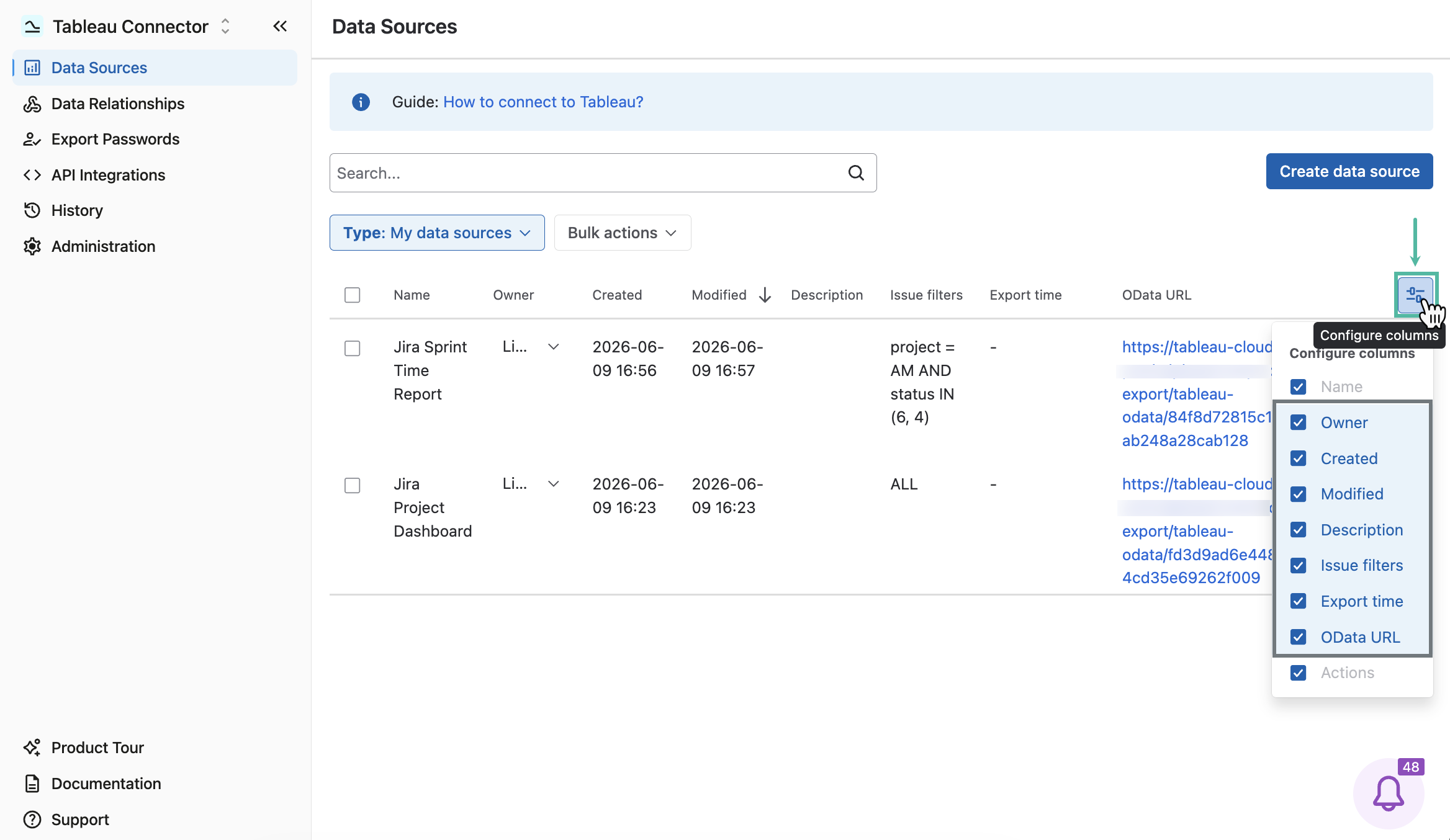Viewport: 1450px width, 840px height.
Task: Select the Jira Sprint Time Report row checkbox
Action: pyautogui.click(x=352, y=348)
